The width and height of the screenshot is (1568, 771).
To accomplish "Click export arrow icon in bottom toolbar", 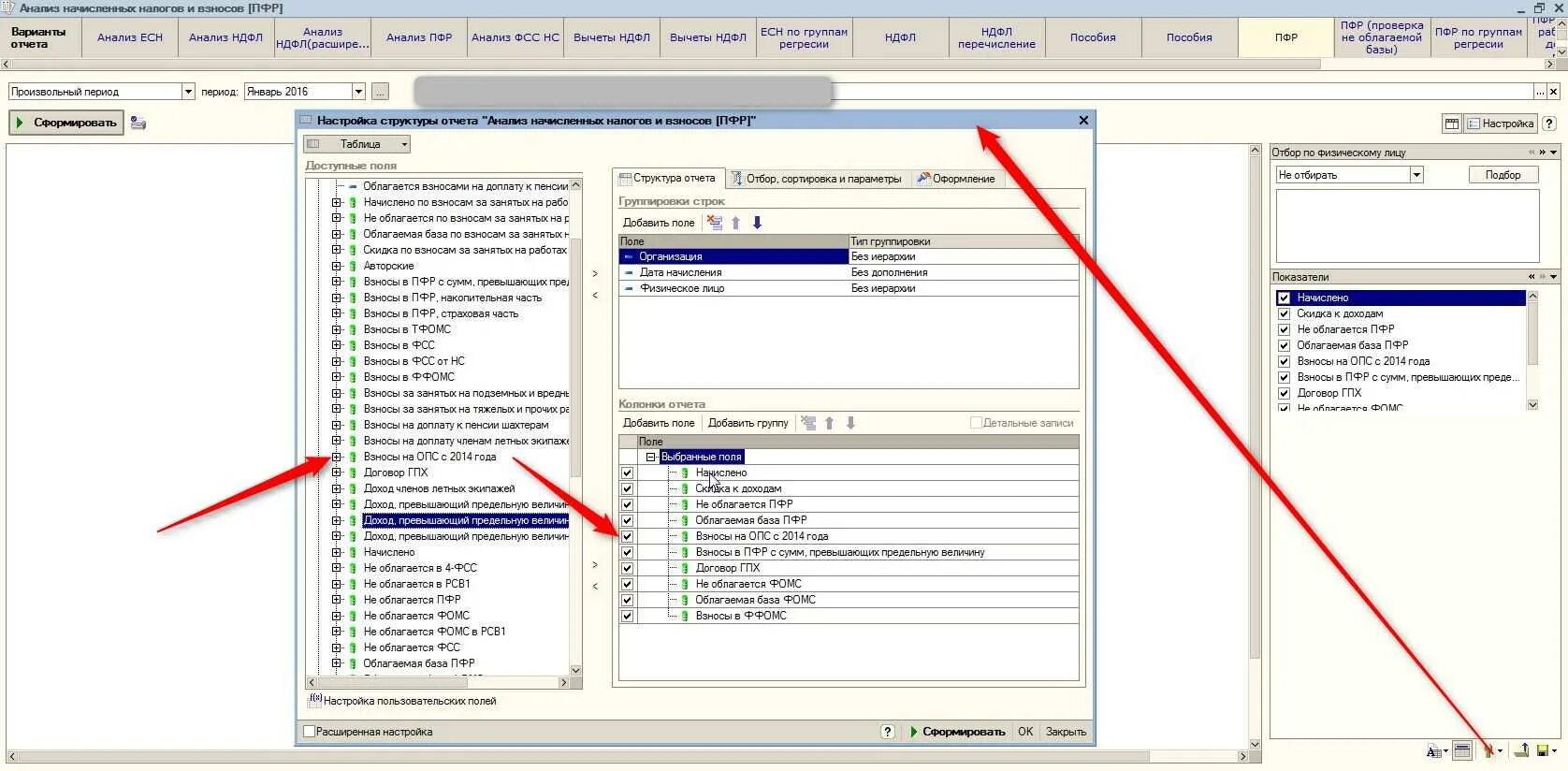I will pyautogui.click(x=1522, y=750).
